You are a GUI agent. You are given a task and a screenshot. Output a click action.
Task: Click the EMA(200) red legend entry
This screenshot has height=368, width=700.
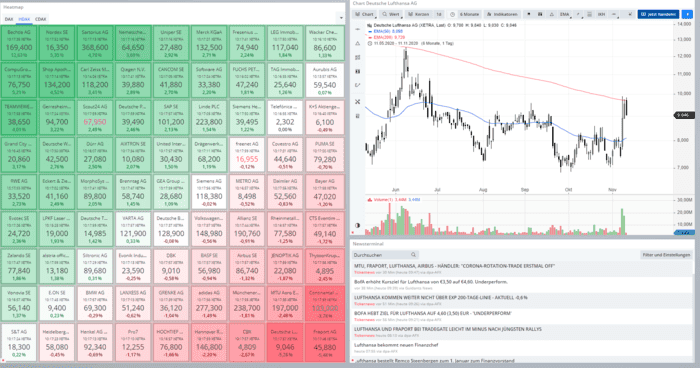389,38
